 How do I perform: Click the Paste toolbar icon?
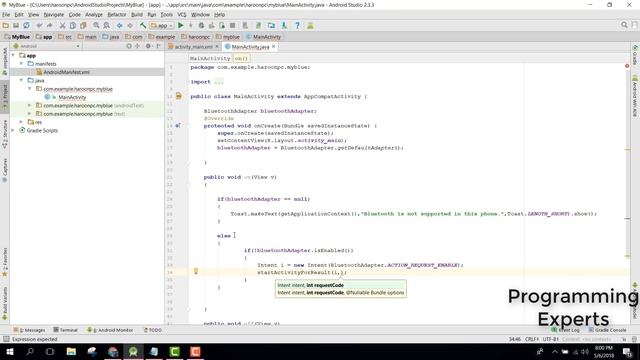[x=83, y=26]
